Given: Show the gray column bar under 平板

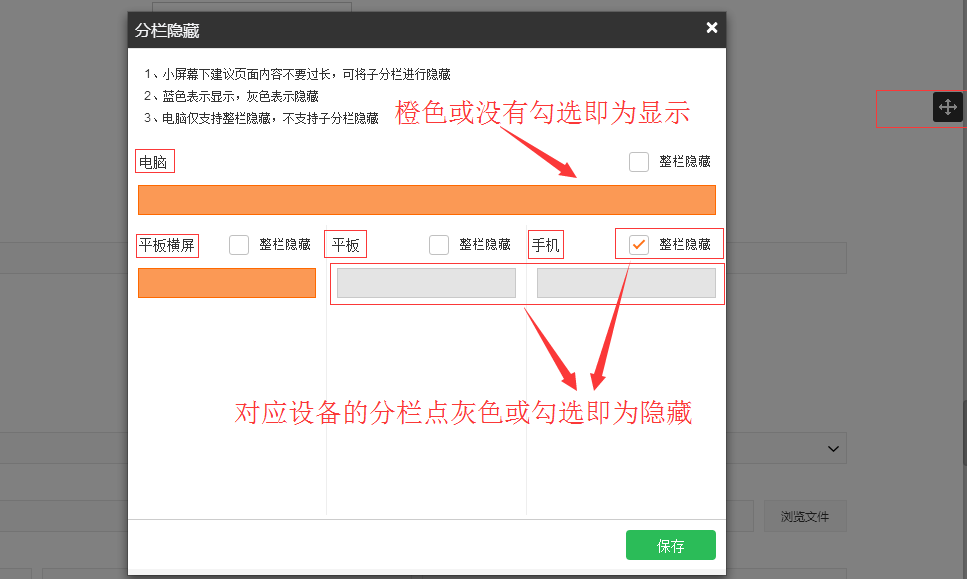Looking at the screenshot, I should pos(427,283).
